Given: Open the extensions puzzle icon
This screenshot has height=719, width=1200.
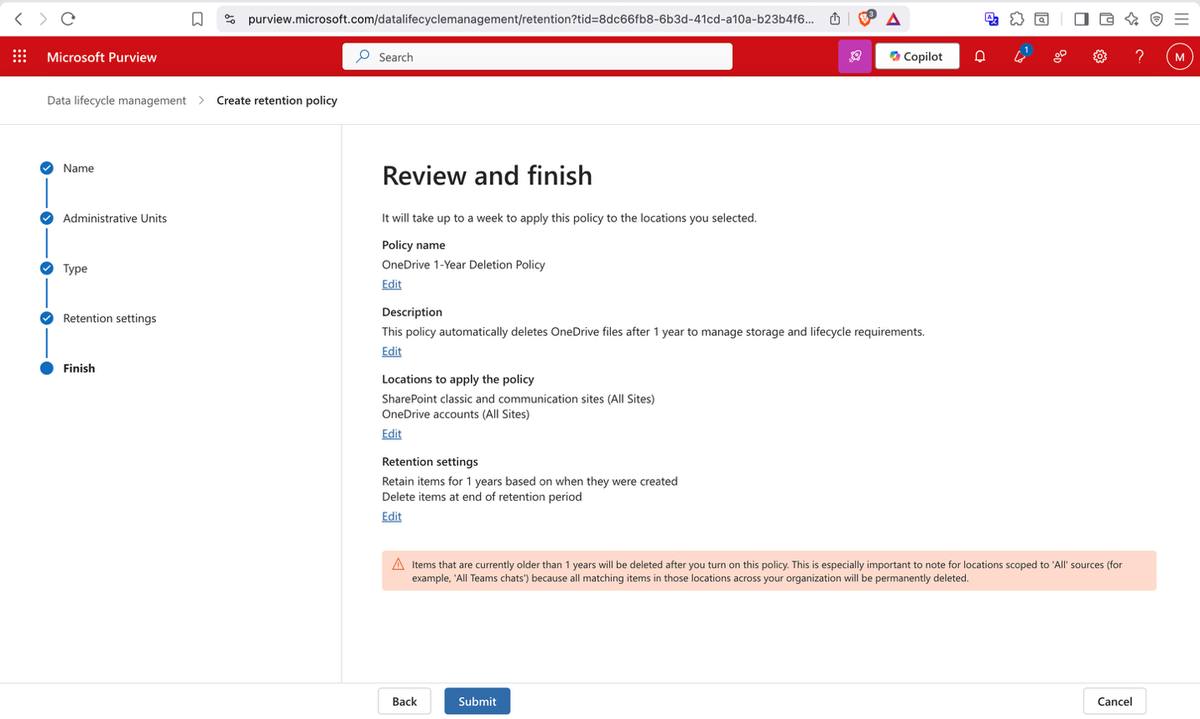Looking at the screenshot, I should [x=1017, y=18].
